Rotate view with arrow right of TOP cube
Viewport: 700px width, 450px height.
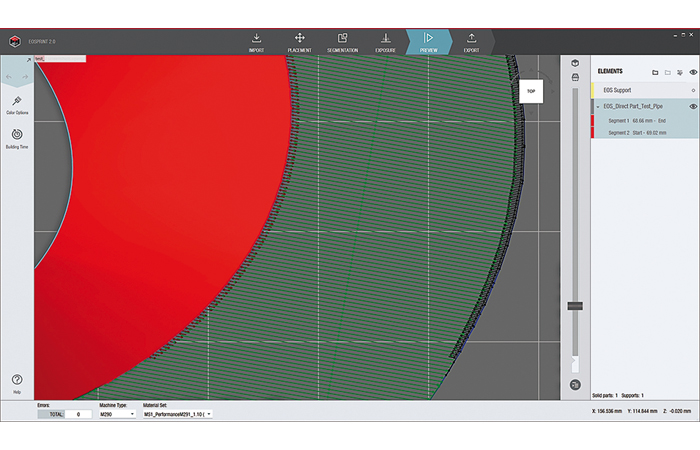click(553, 91)
